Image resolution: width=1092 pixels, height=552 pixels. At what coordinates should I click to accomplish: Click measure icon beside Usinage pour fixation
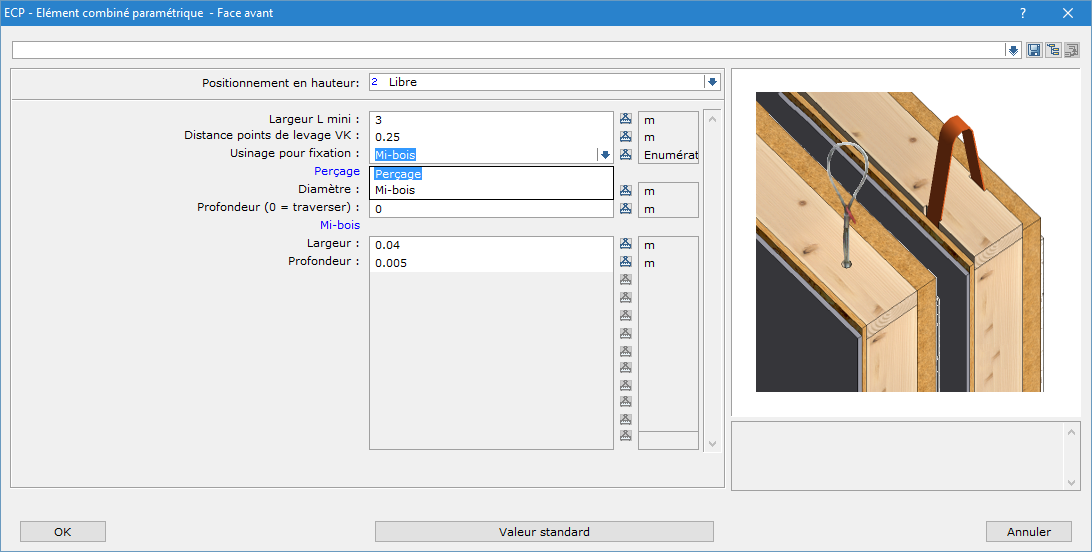(626, 155)
